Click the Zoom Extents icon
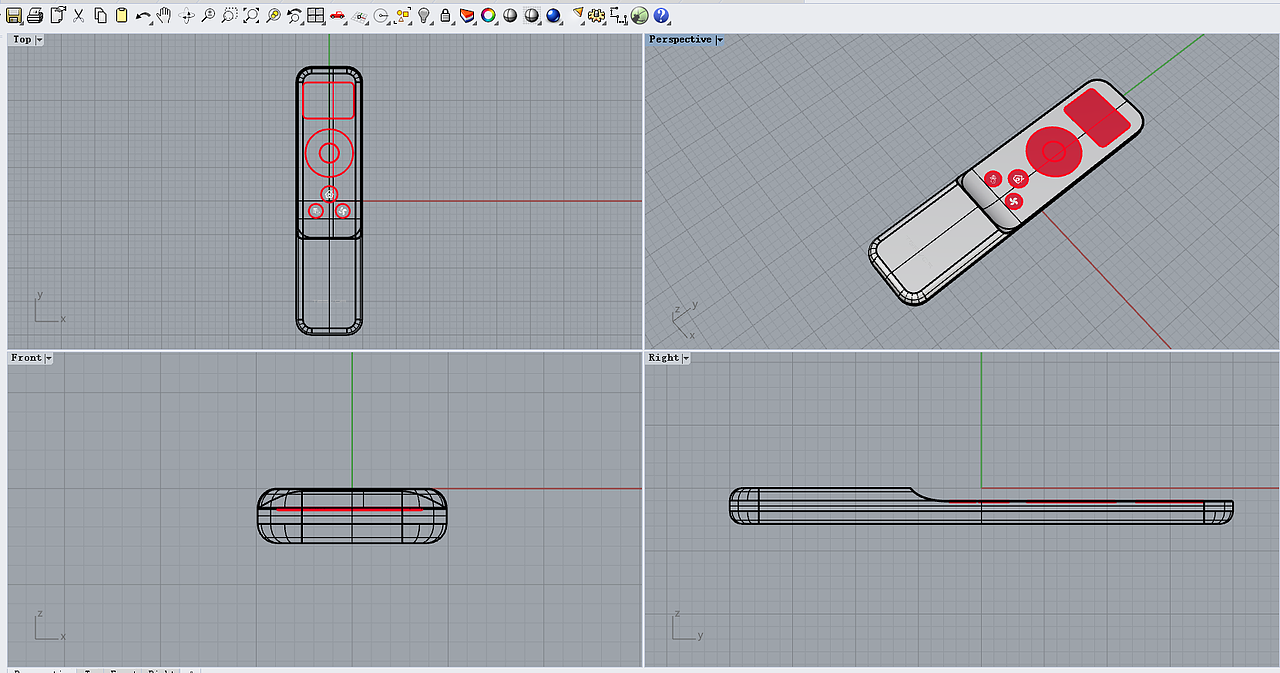The image size is (1280, 673). pos(251,15)
